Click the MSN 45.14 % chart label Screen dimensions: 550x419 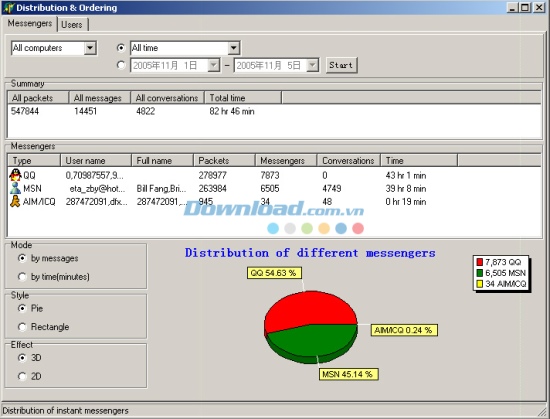coord(348,374)
